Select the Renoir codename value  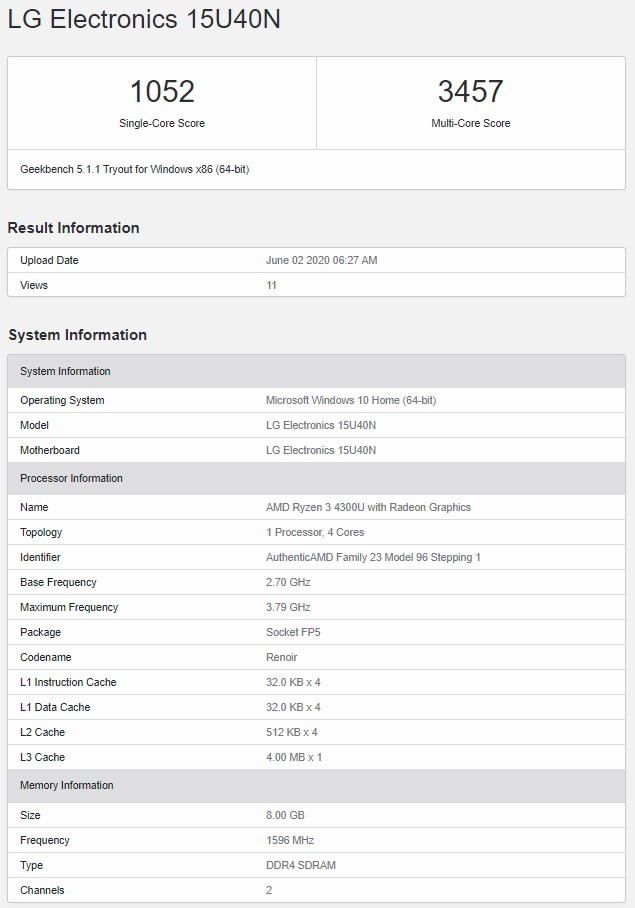tap(282, 657)
